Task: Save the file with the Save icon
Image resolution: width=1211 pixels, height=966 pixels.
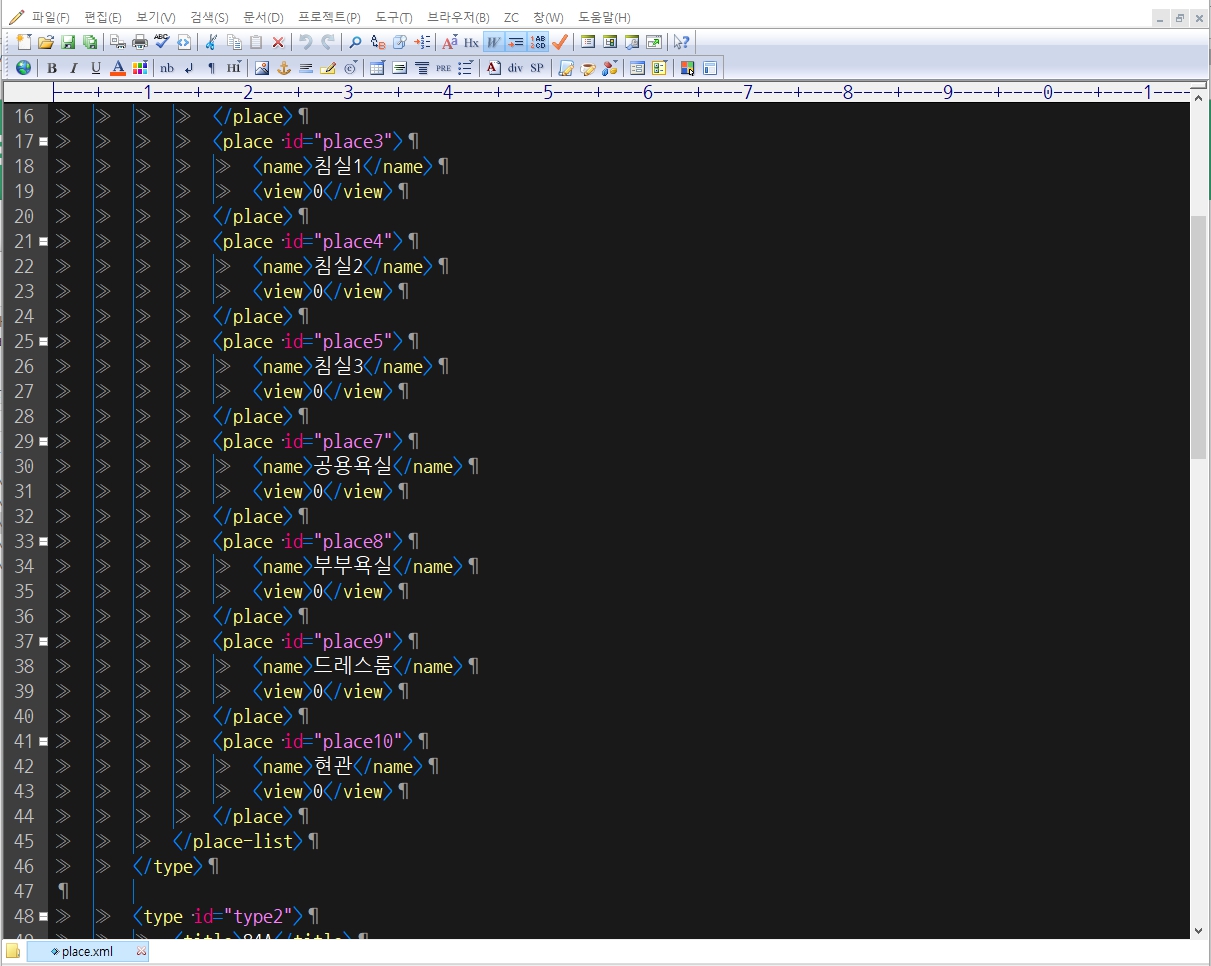Action: [x=68, y=42]
